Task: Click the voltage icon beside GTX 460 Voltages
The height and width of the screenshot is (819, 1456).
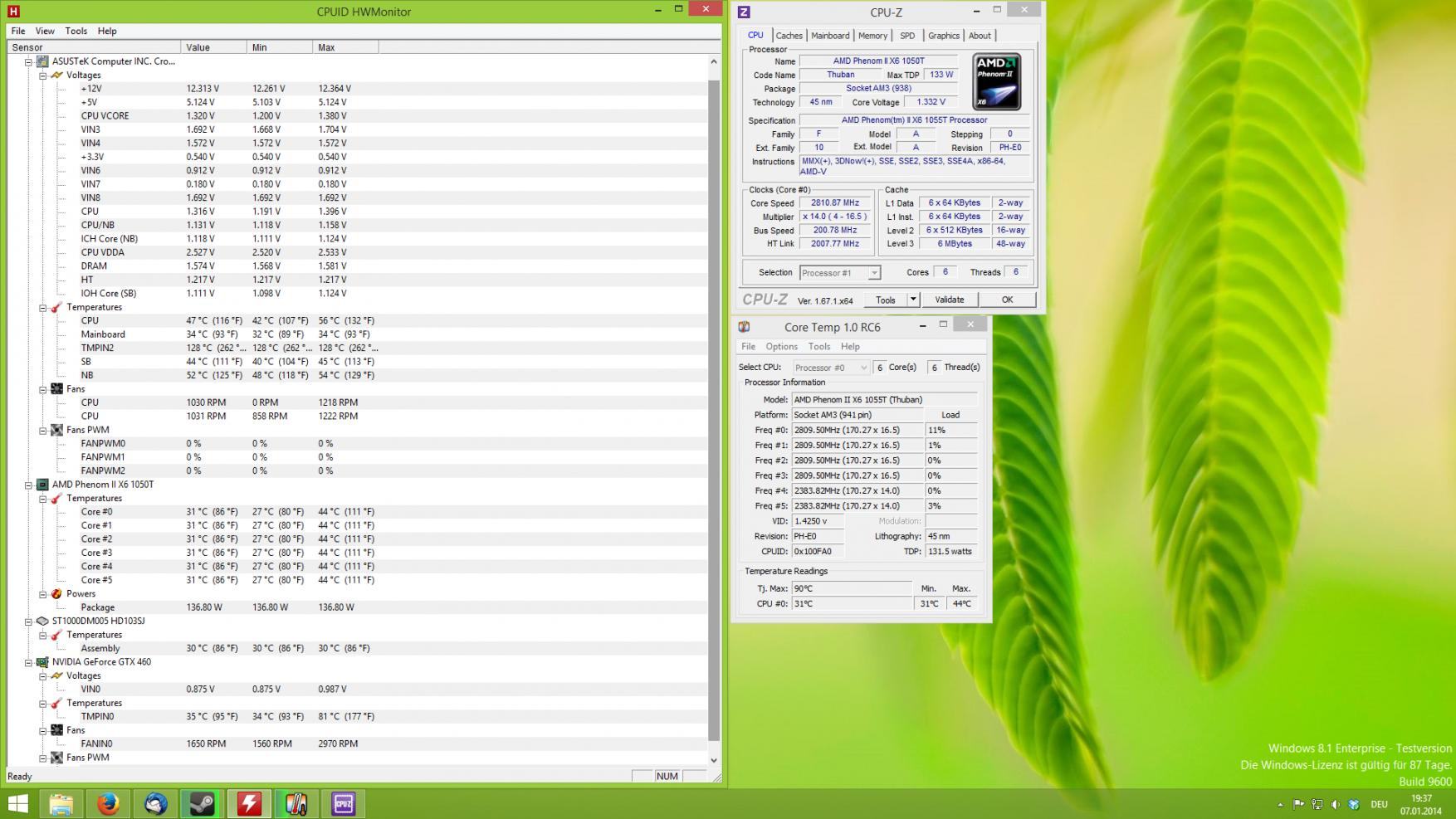Action: (56, 676)
